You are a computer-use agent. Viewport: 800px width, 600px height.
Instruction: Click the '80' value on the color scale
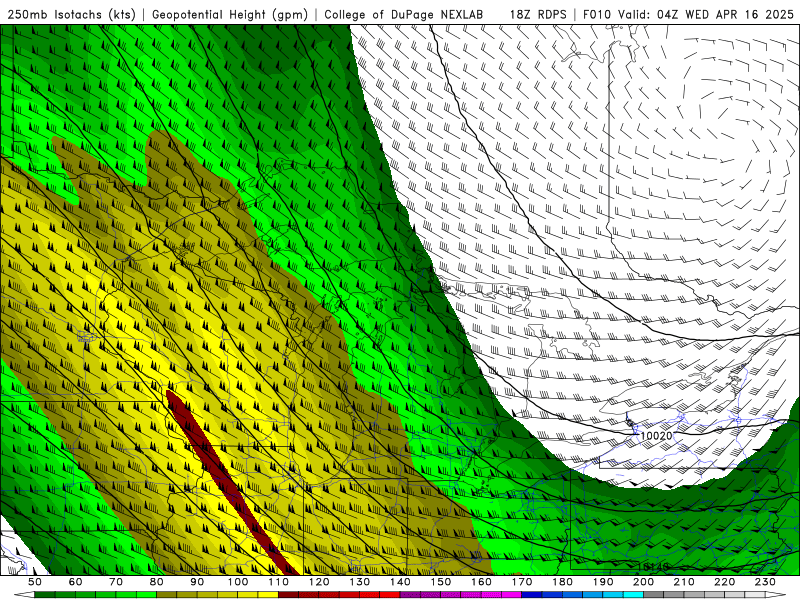point(157,582)
